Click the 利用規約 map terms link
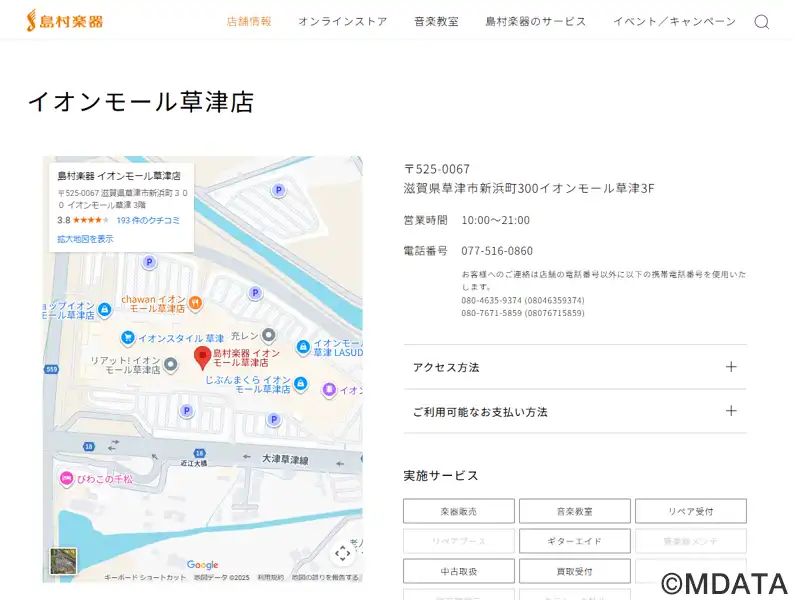 tap(270, 578)
